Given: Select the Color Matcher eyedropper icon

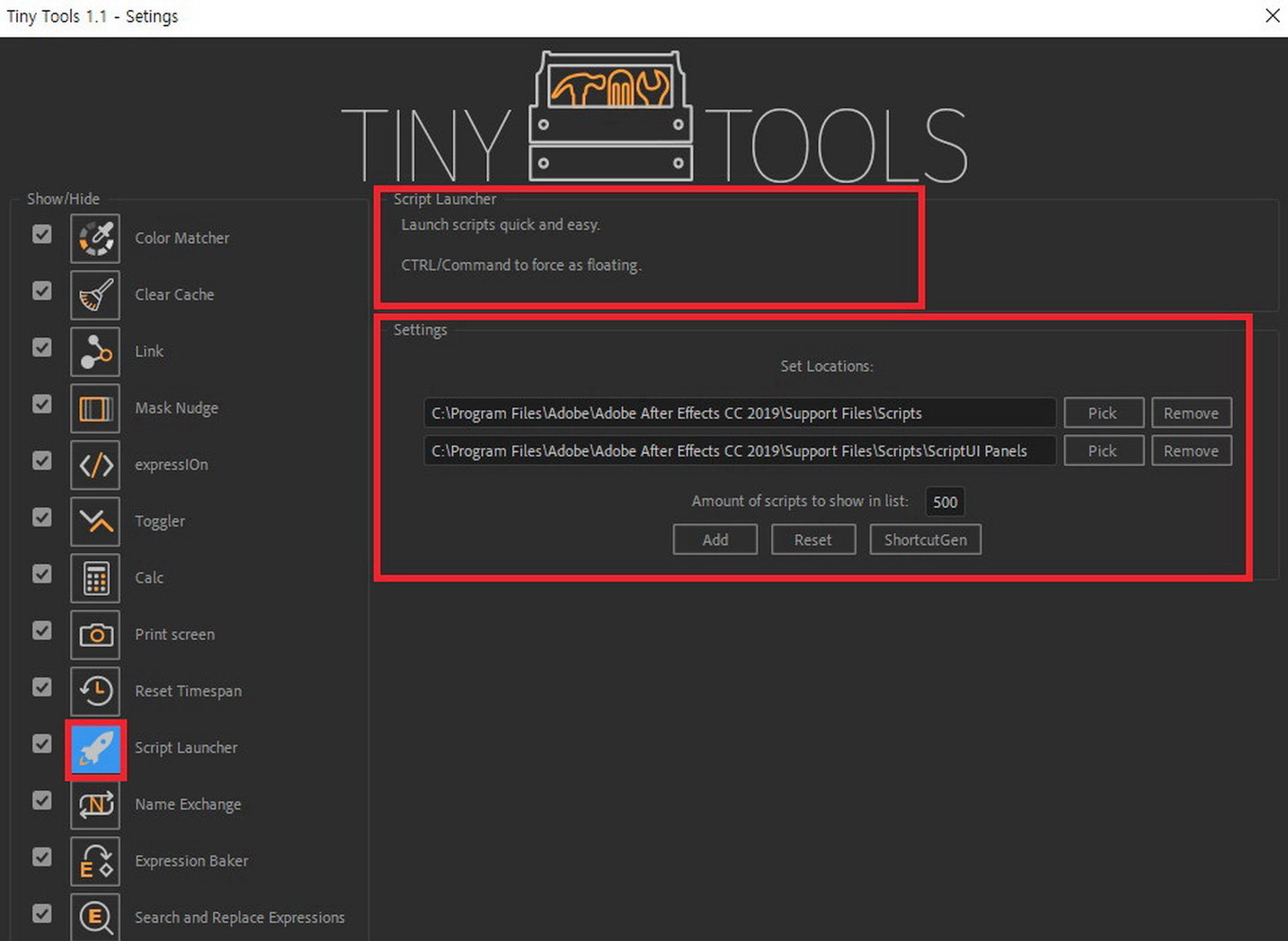Looking at the screenshot, I should [95, 238].
